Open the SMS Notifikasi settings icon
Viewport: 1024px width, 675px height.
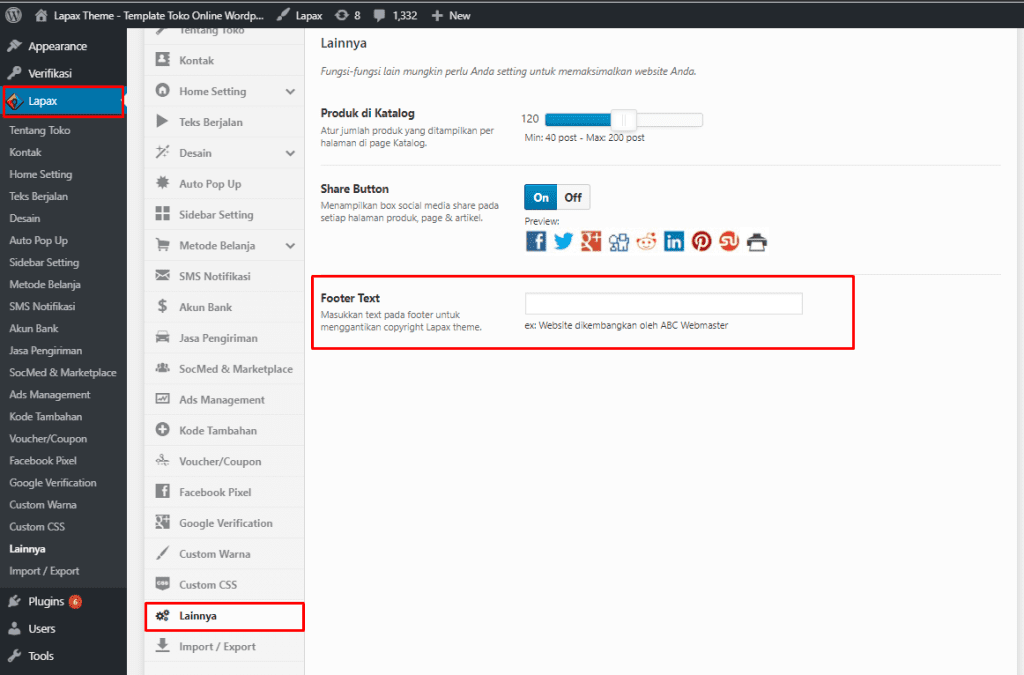point(163,275)
